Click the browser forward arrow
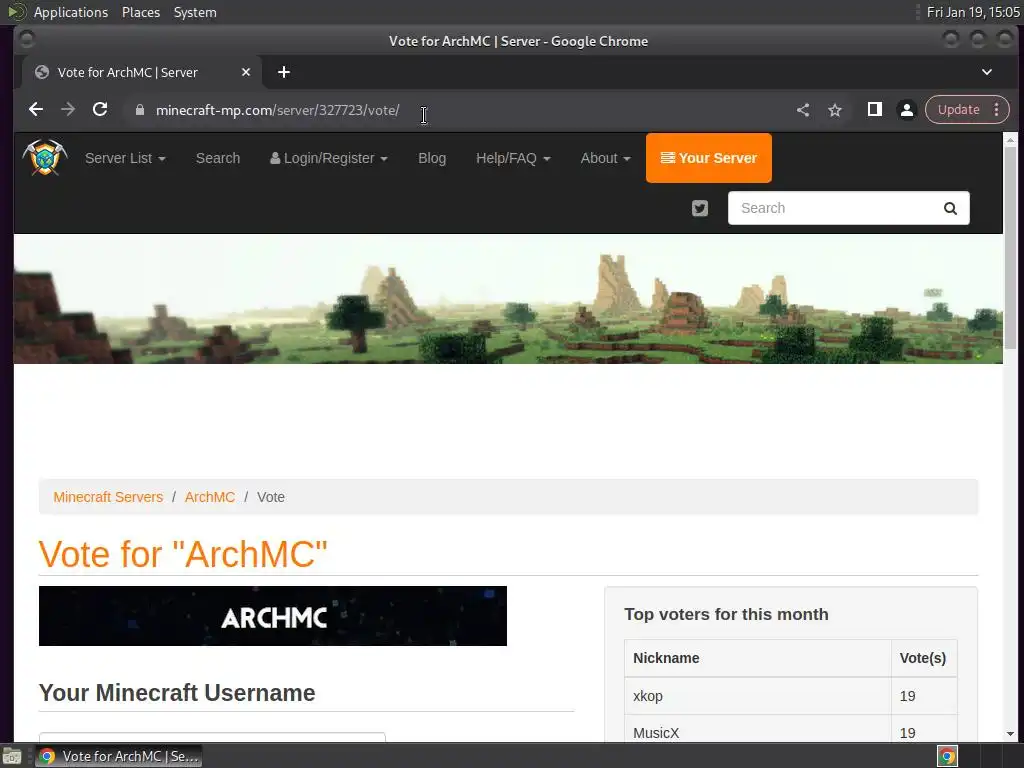Viewport: 1024px width, 768px height. [68, 110]
